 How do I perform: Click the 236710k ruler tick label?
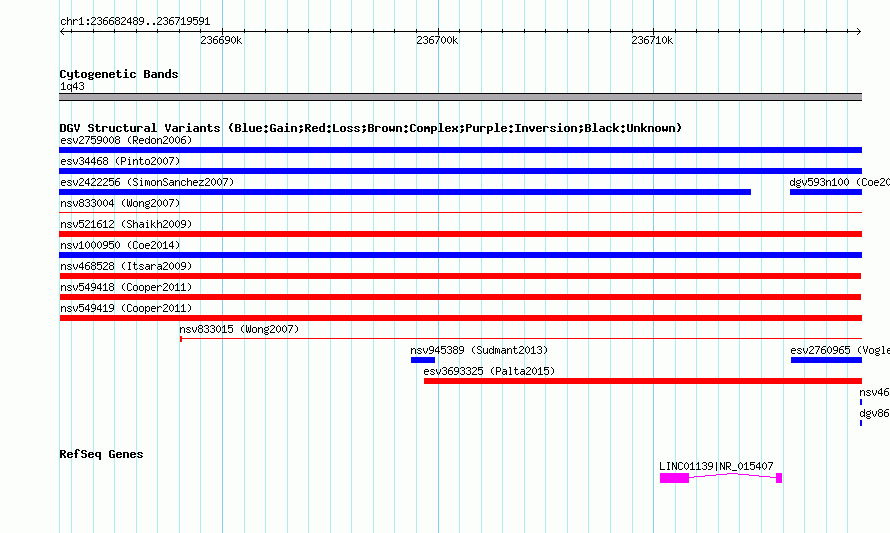652,40
